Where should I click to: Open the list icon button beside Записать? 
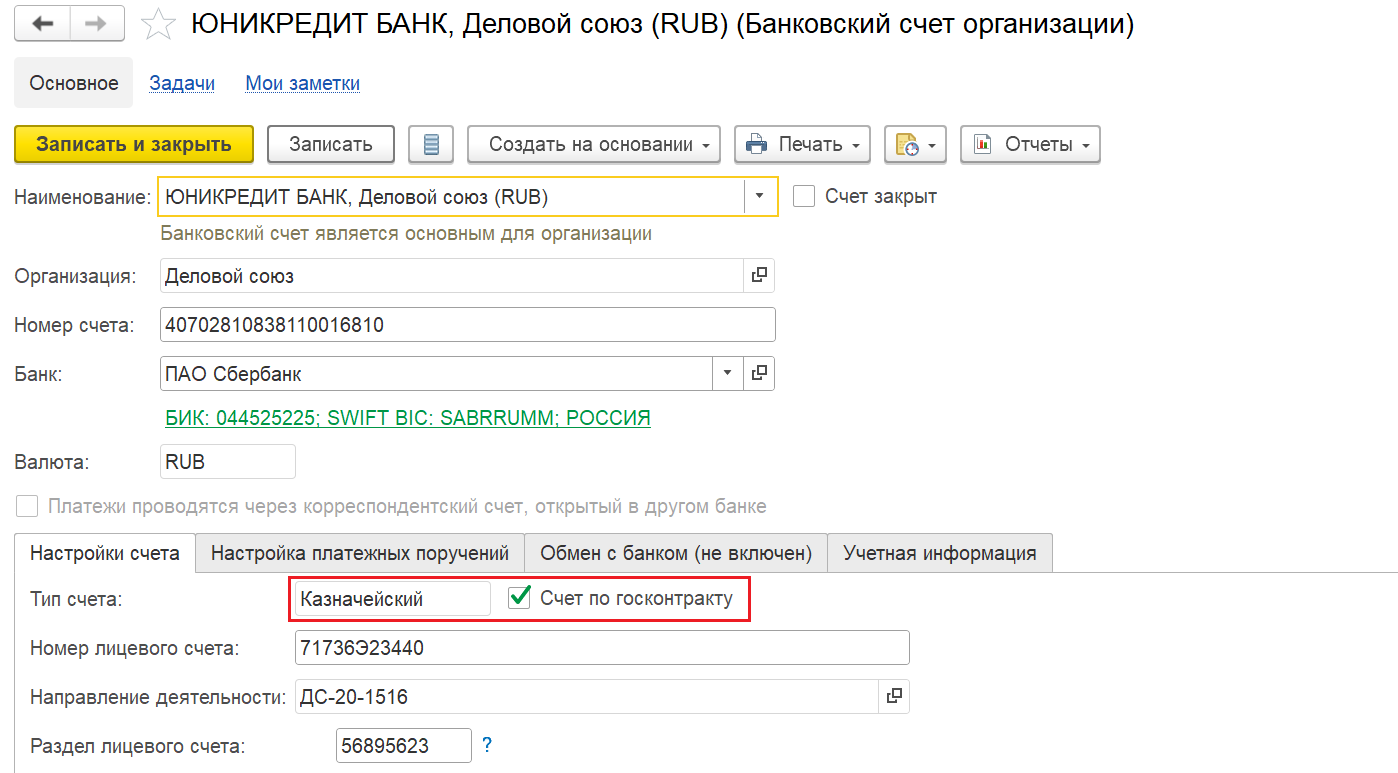(431, 144)
